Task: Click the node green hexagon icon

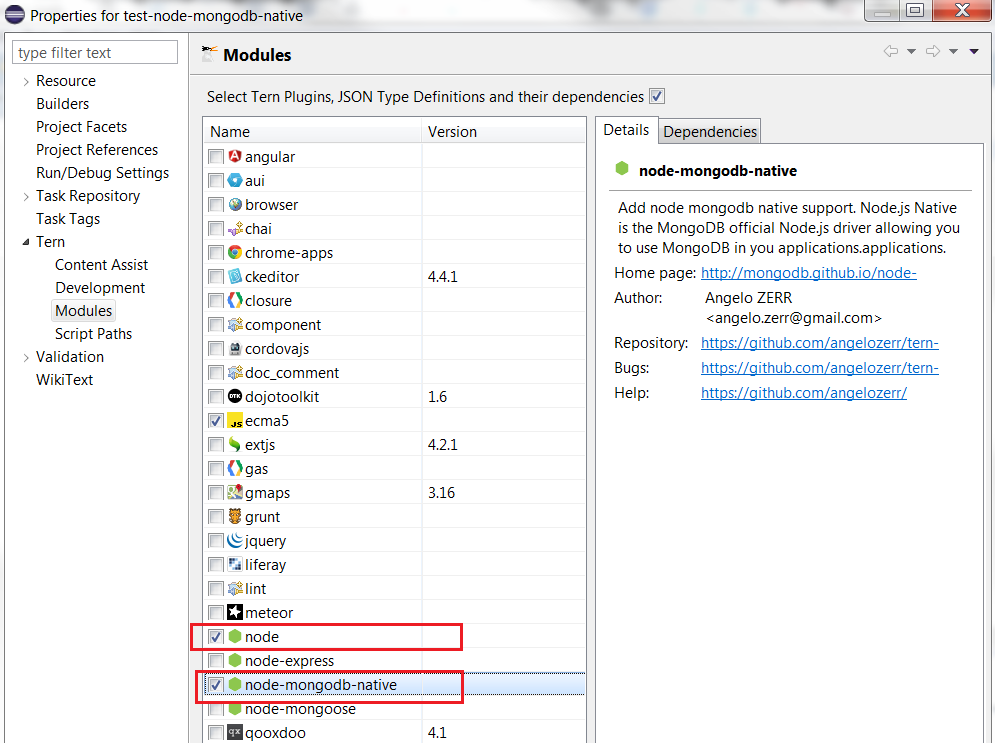Action: (x=237, y=636)
